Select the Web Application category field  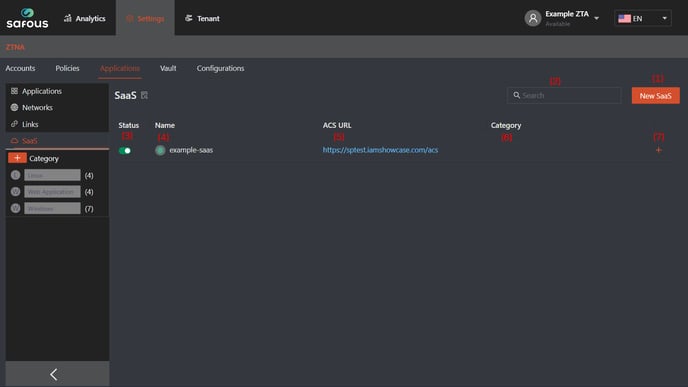coord(52,192)
